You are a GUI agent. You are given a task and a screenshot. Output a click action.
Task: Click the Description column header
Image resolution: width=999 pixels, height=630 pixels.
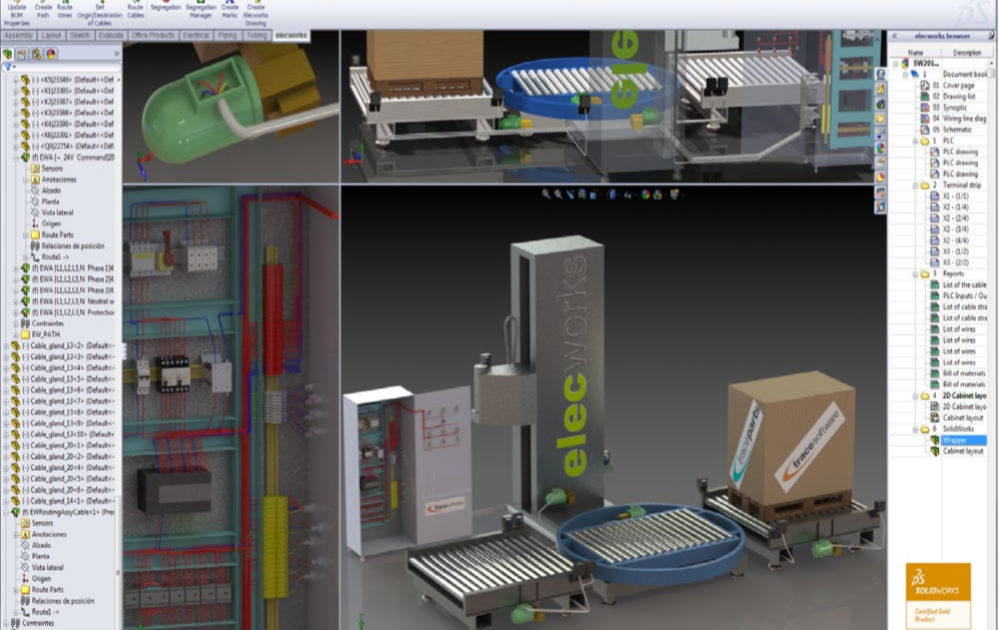pos(967,52)
